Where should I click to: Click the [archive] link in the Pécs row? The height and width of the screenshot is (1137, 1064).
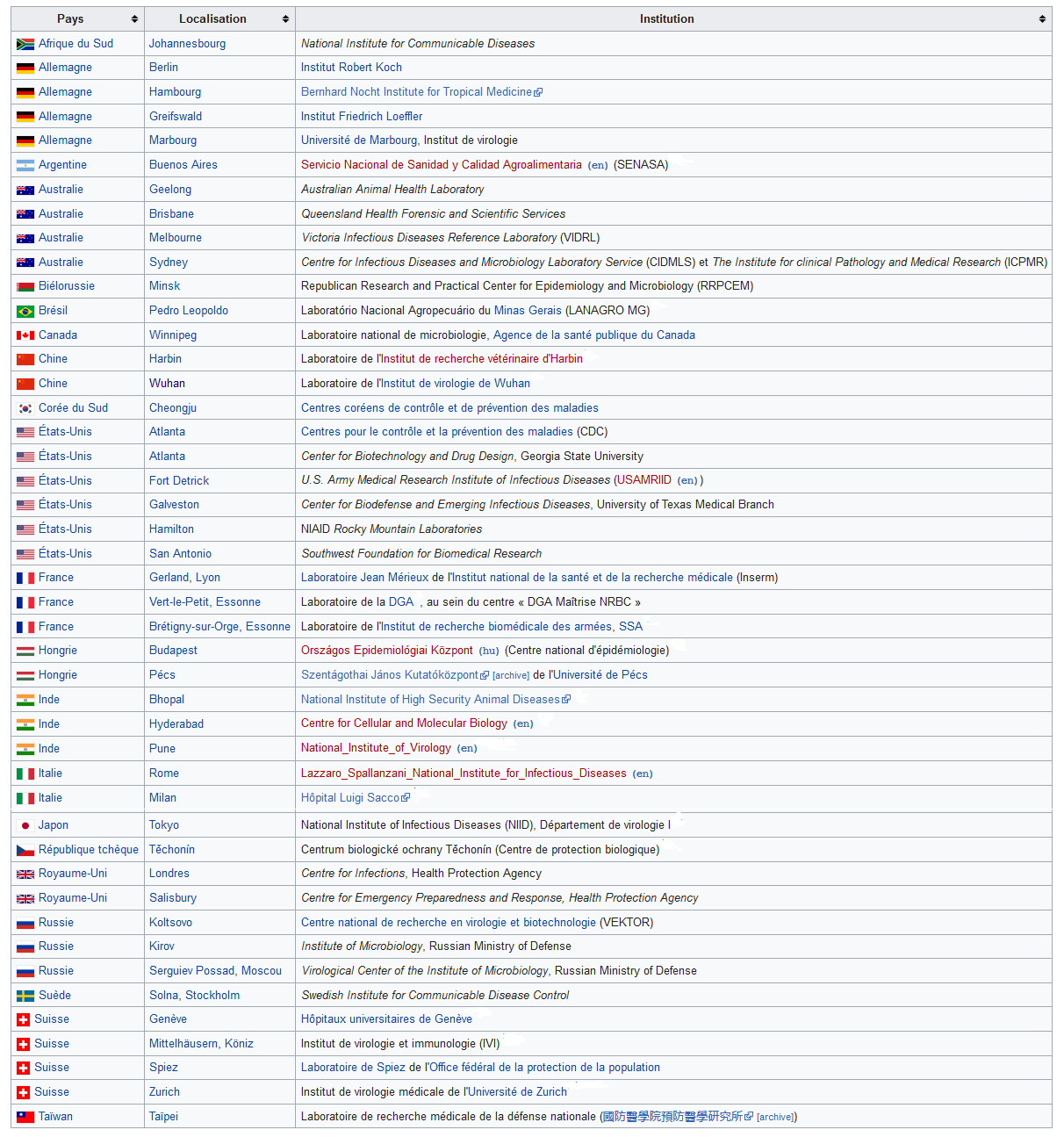tap(511, 675)
